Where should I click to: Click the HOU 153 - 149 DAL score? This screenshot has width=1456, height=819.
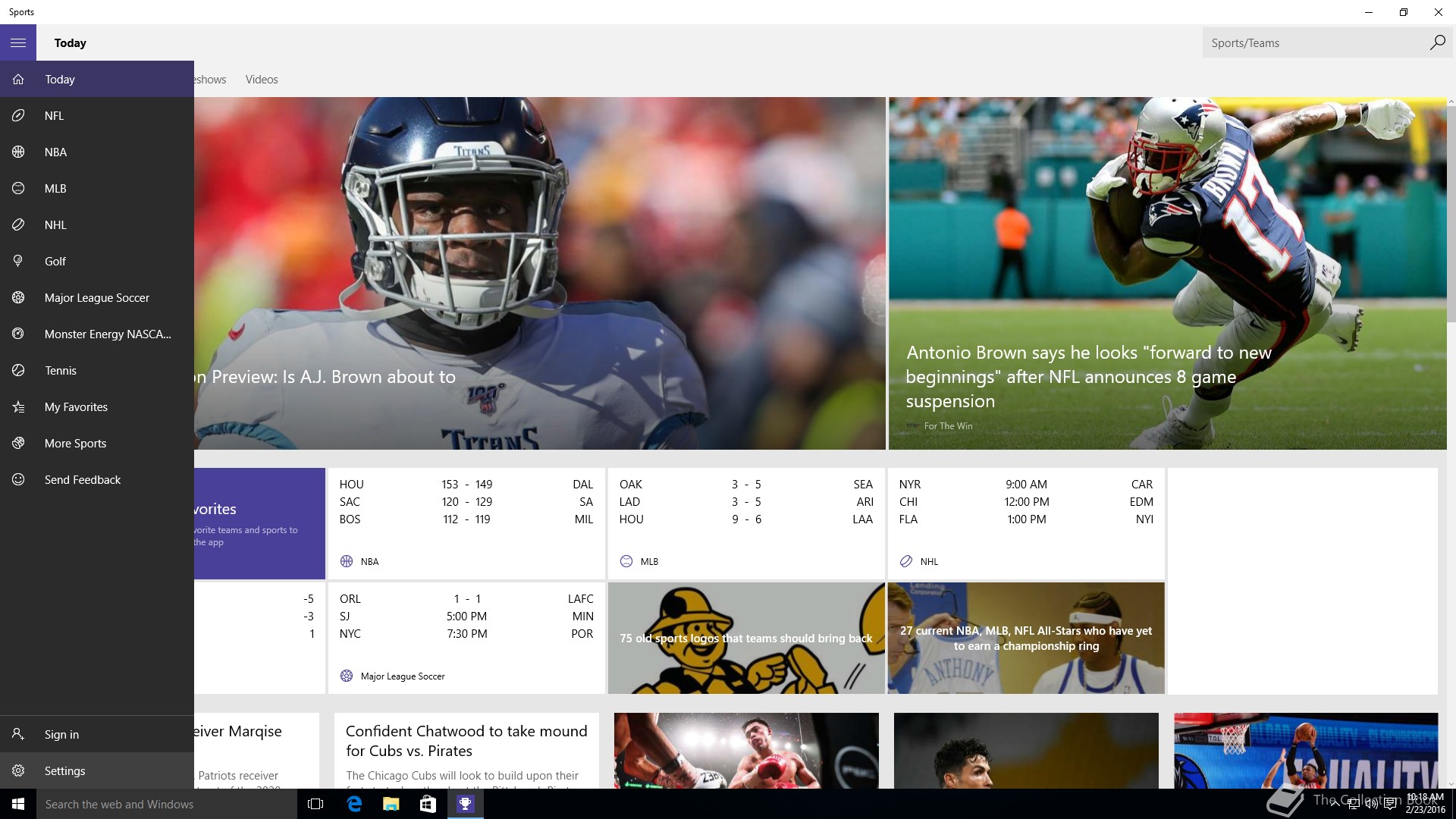466,484
